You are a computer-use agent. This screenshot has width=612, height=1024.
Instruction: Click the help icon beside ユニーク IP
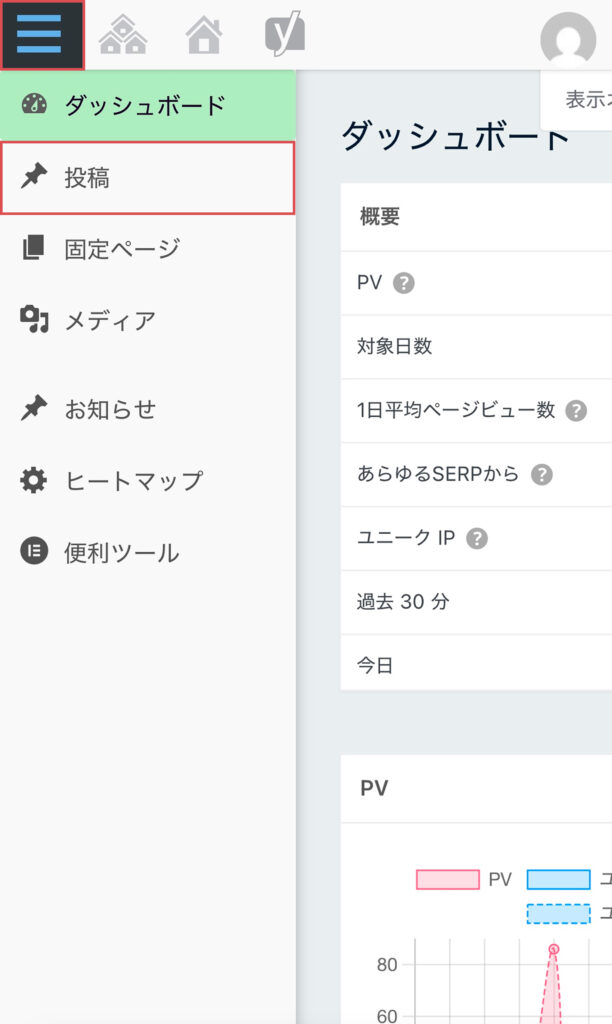tap(477, 538)
